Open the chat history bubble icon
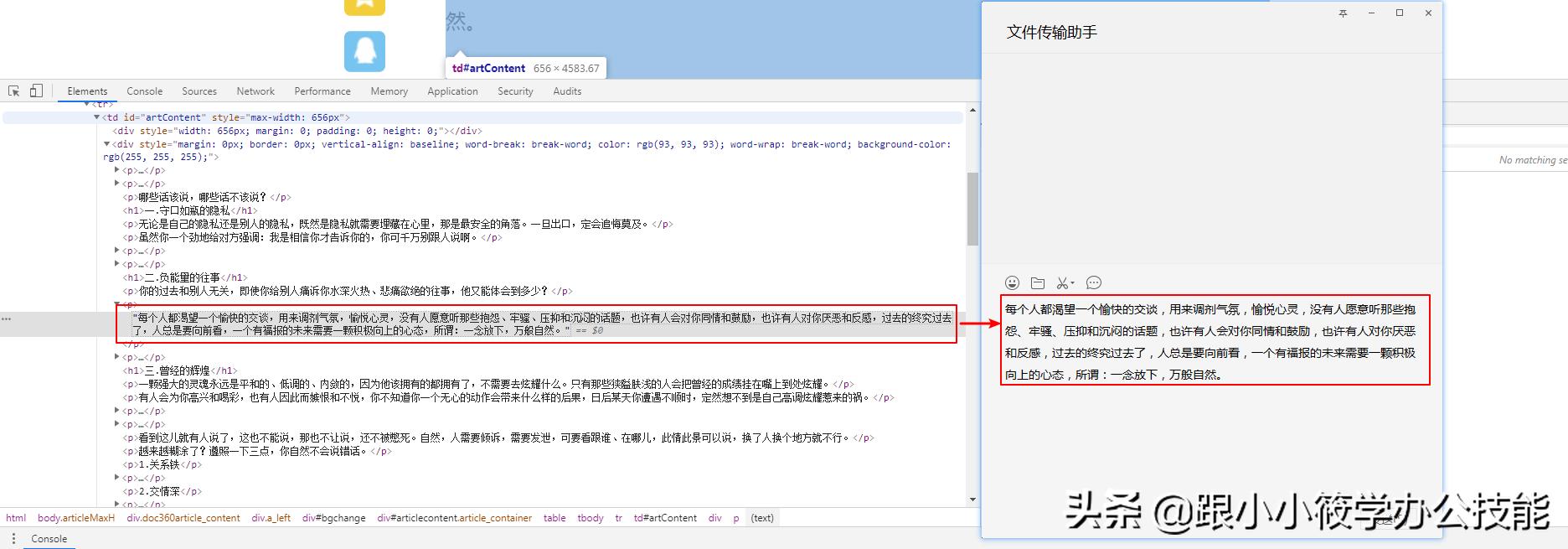The image size is (1568, 549). [x=1094, y=283]
